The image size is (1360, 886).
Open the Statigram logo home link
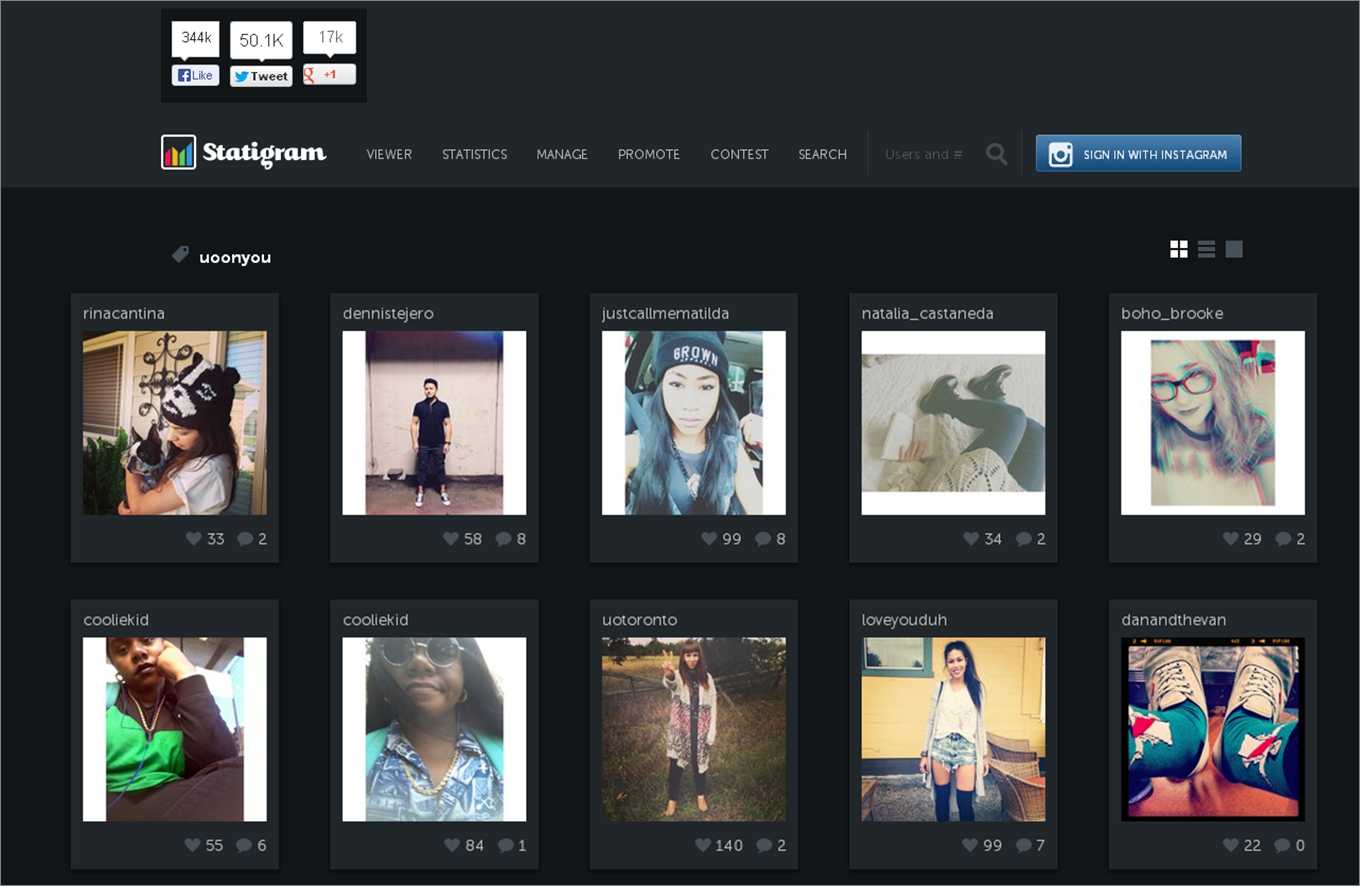(244, 153)
